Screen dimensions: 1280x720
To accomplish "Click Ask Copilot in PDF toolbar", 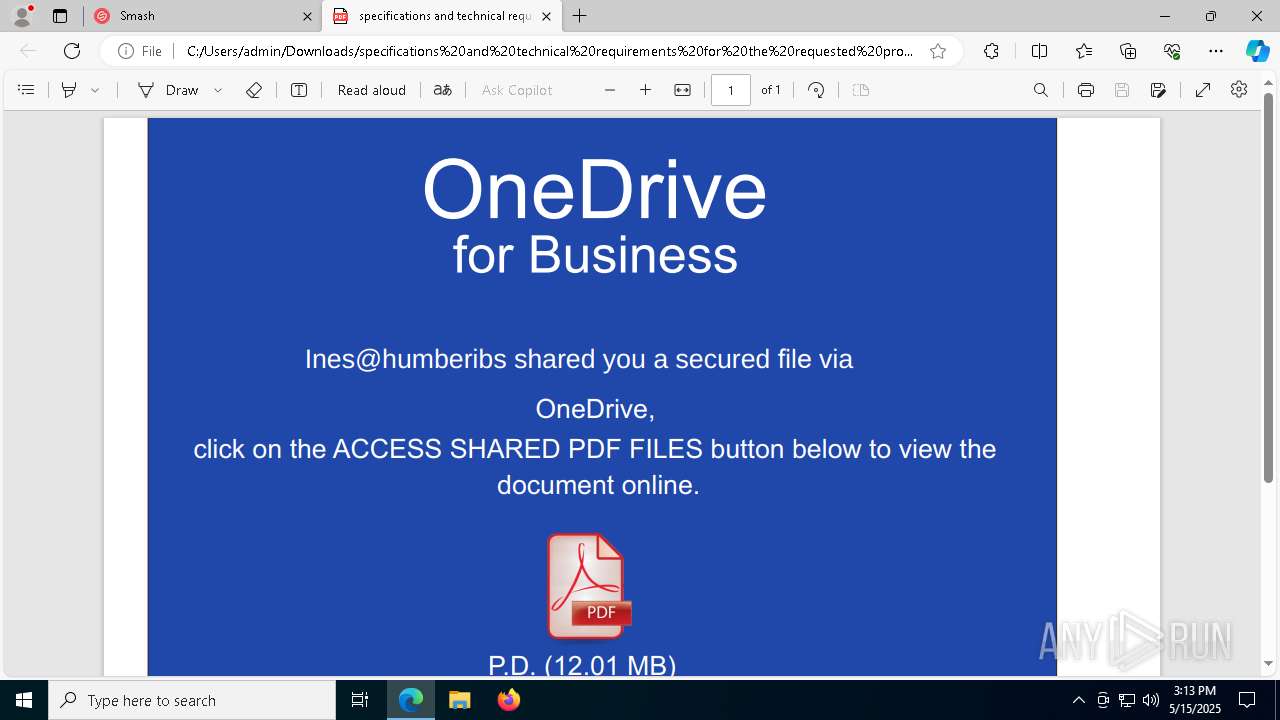I will point(517,90).
